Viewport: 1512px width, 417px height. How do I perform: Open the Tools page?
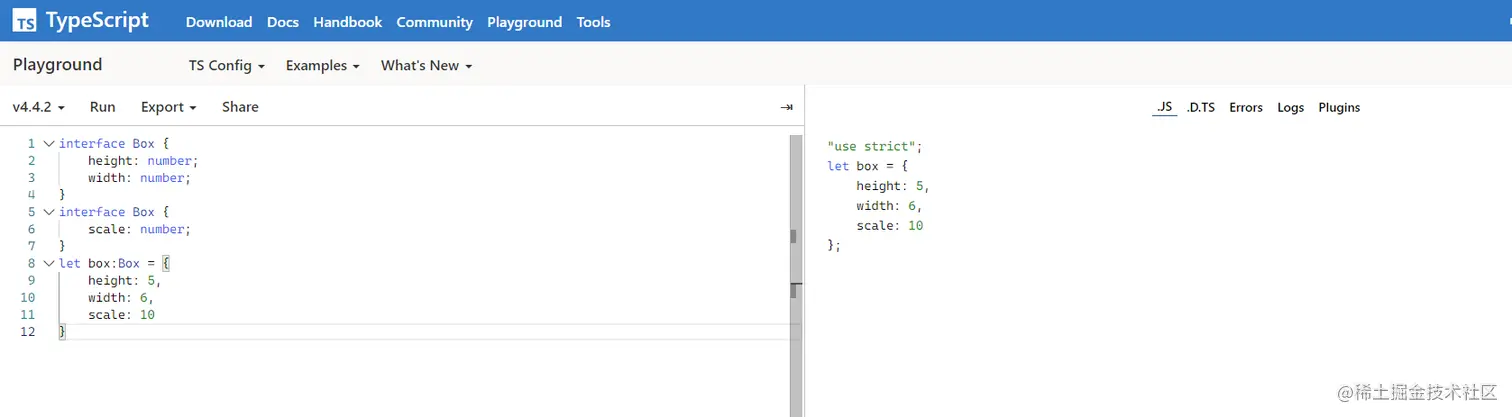tap(593, 22)
